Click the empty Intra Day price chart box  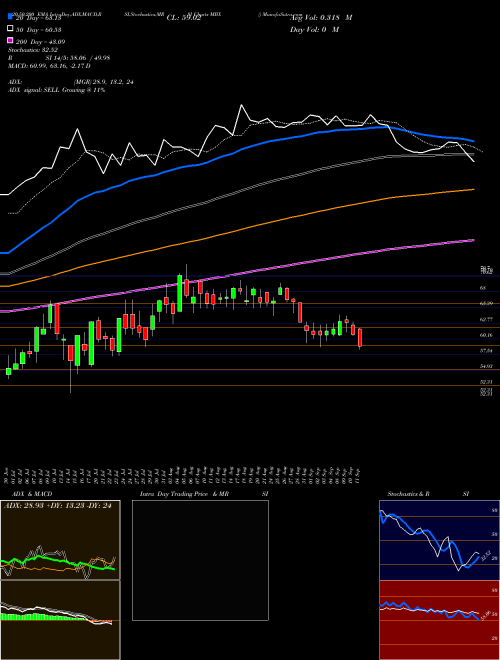(x=200, y=560)
